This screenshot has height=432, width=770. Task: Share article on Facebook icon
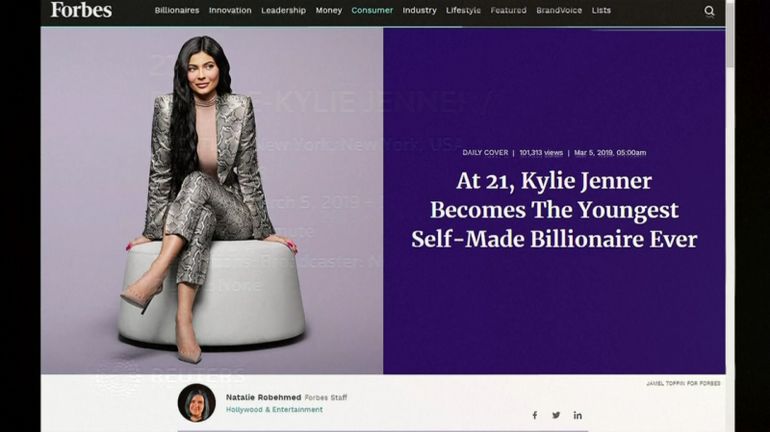535,415
